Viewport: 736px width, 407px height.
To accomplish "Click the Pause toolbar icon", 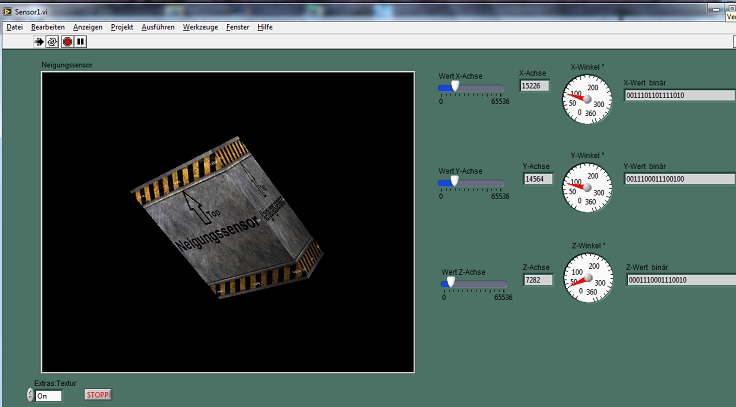I will [x=81, y=42].
